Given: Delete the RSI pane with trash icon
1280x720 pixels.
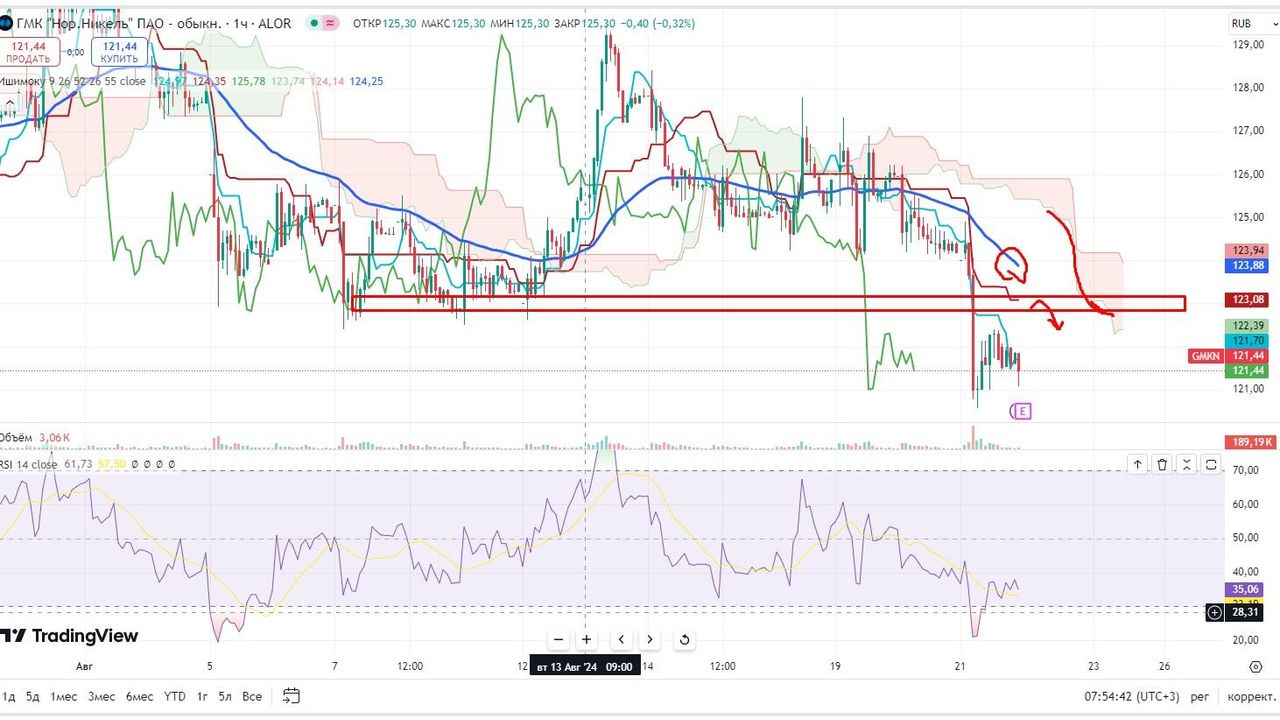Looking at the screenshot, I should pos(1162,464).
